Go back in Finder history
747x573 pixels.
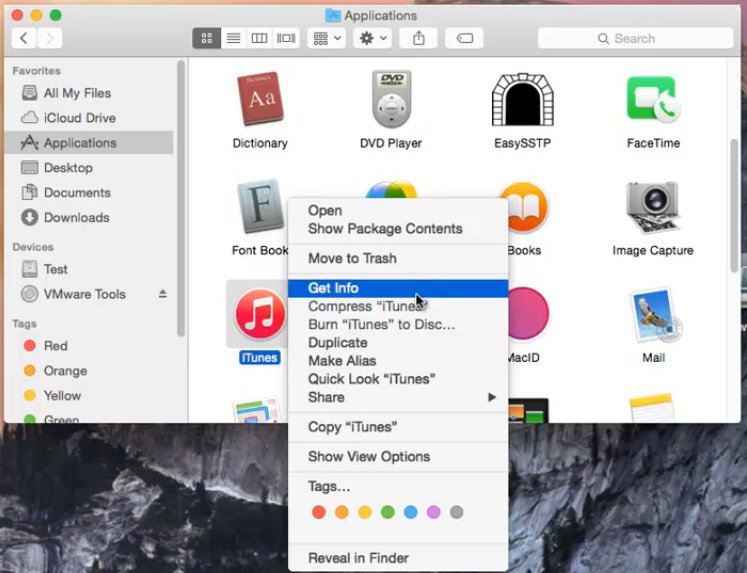click(x=24, y=38)
